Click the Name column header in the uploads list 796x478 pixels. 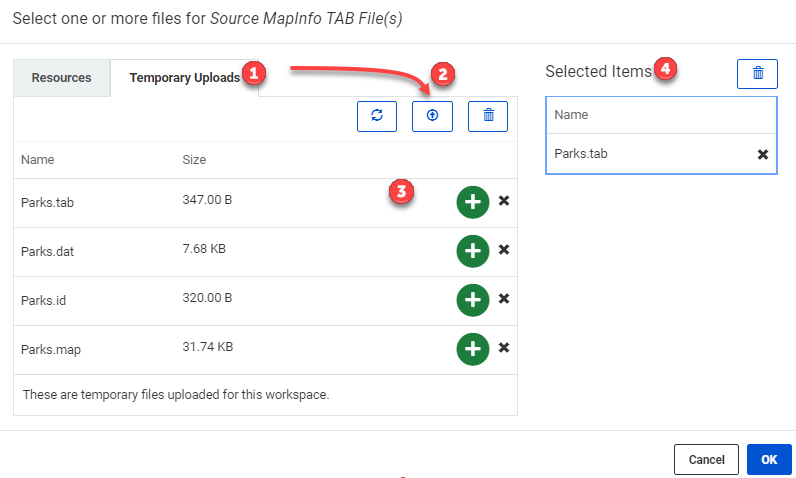(38, 160)
